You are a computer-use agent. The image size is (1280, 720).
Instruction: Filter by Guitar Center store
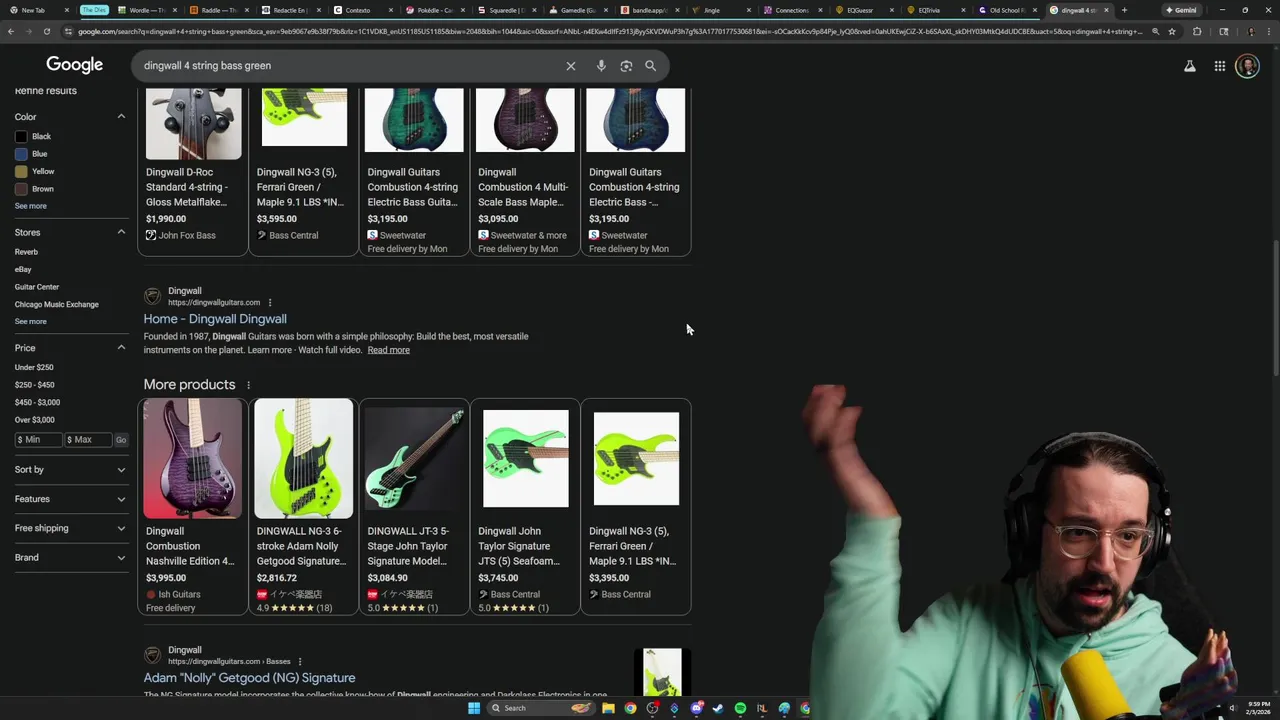pos(37,287)
